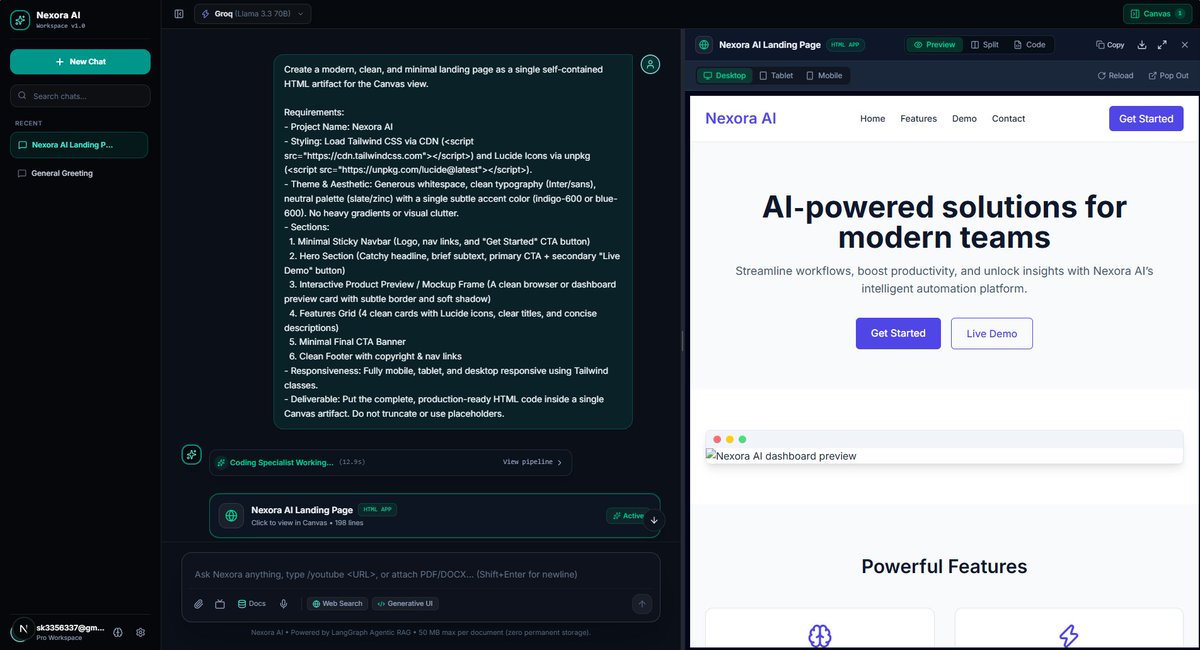Open the General Greeting chat
The image size is (1200, 650).
tap(79, 173)
